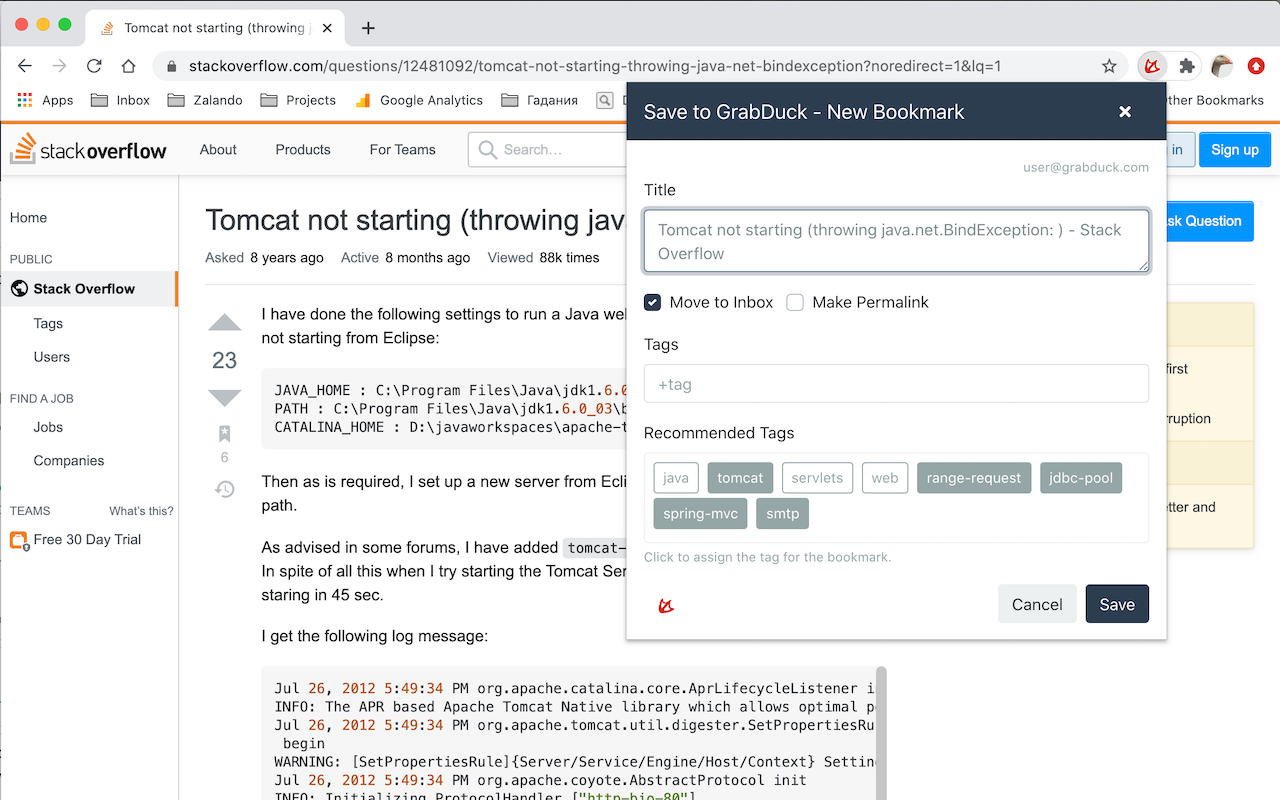Upvote the question
Viewport: 1280px width, 800px height.
pyautogui.click(x=225, y=322)
